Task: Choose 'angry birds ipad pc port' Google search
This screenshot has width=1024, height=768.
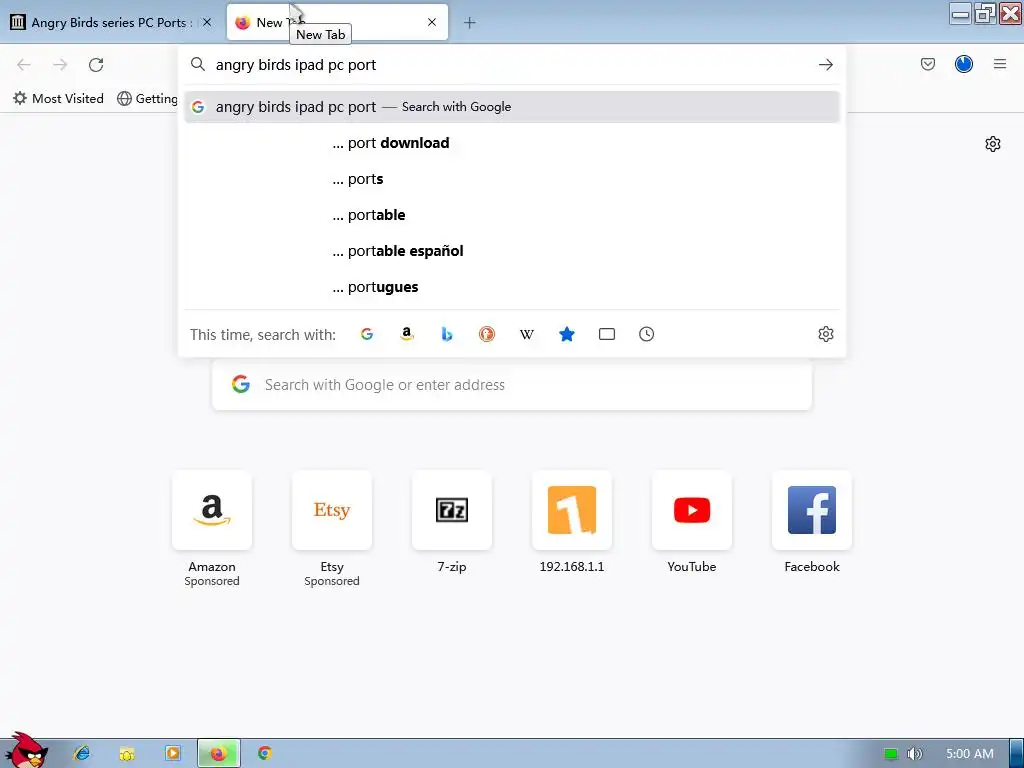Action: [512, 107]
